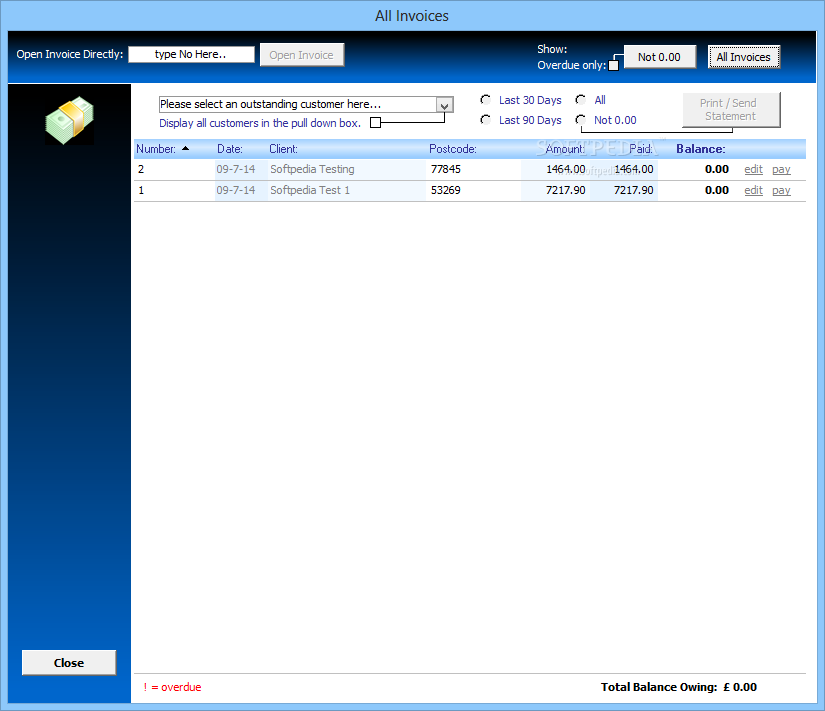This screenshot has width=825, height=711.
Task: Pay invoice 2 Softpedia Testing
Action: pyautogui.click(x=781, y=169)
